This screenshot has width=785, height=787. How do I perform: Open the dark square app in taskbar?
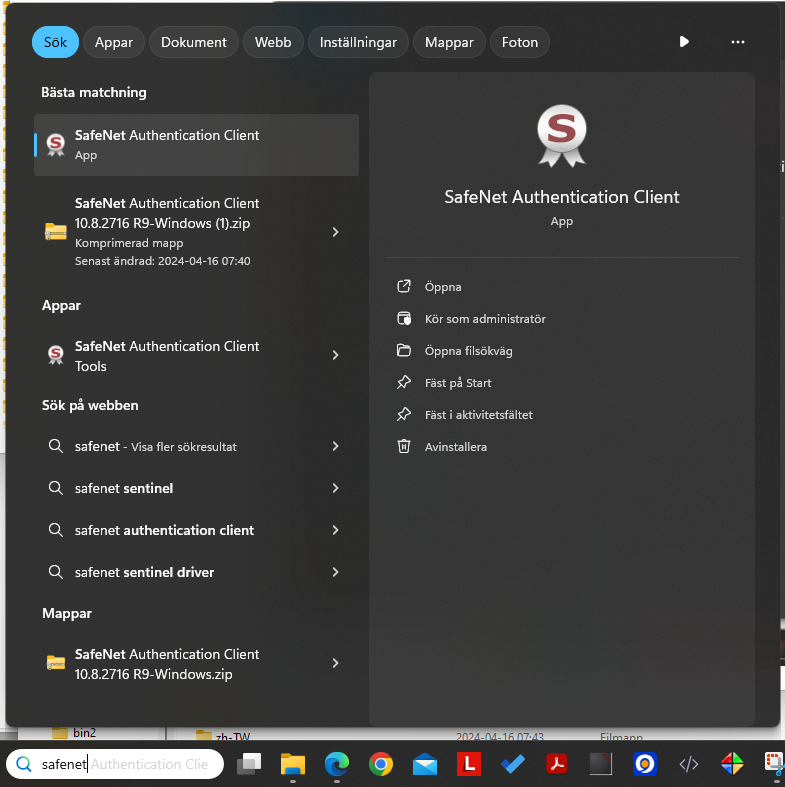[601, 764]
